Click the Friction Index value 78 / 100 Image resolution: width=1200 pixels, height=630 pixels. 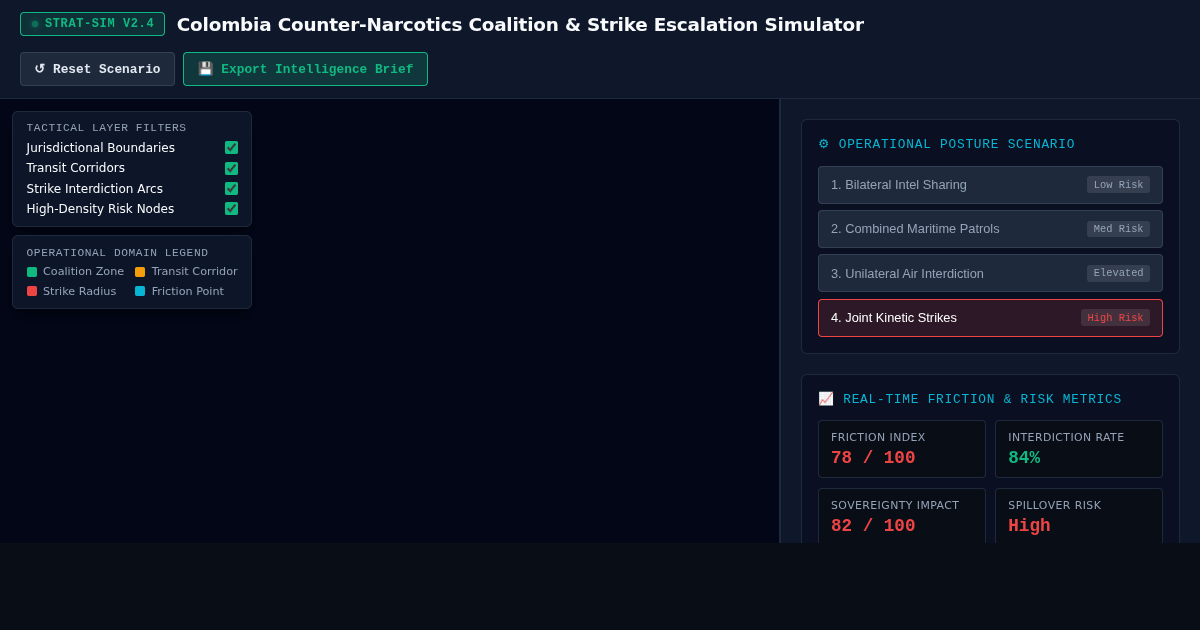873,458
